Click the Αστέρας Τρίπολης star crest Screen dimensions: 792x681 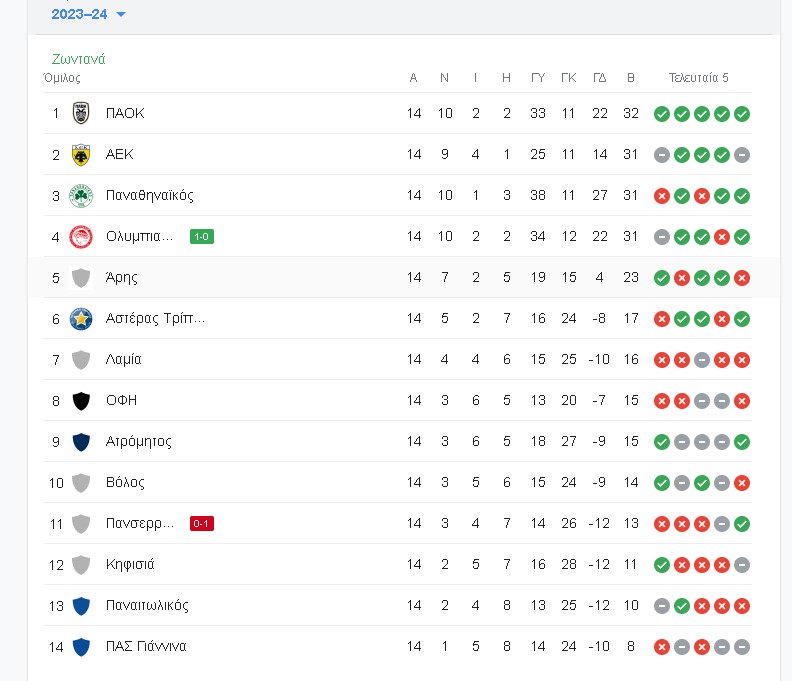coord(81,319)
